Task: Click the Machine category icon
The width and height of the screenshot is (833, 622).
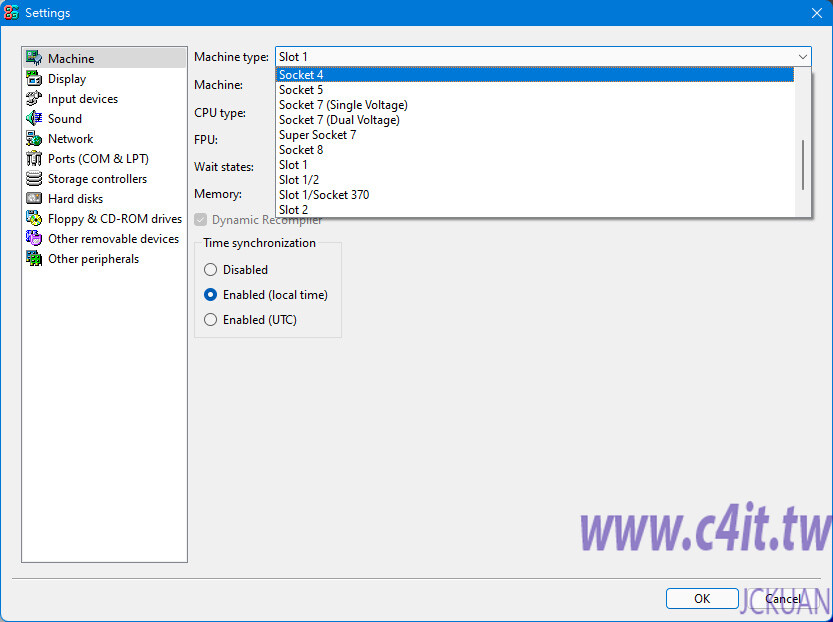Action: click(x=34, y=58)
